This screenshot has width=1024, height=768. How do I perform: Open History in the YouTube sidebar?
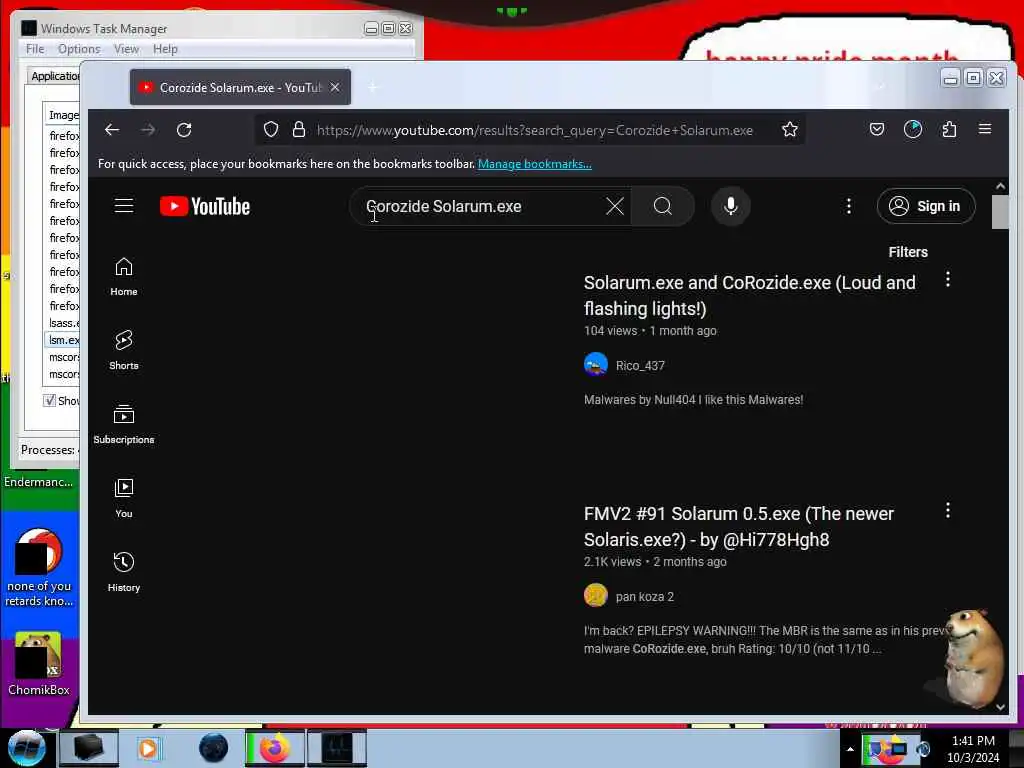pyautogui.click(x=124, y=572)
